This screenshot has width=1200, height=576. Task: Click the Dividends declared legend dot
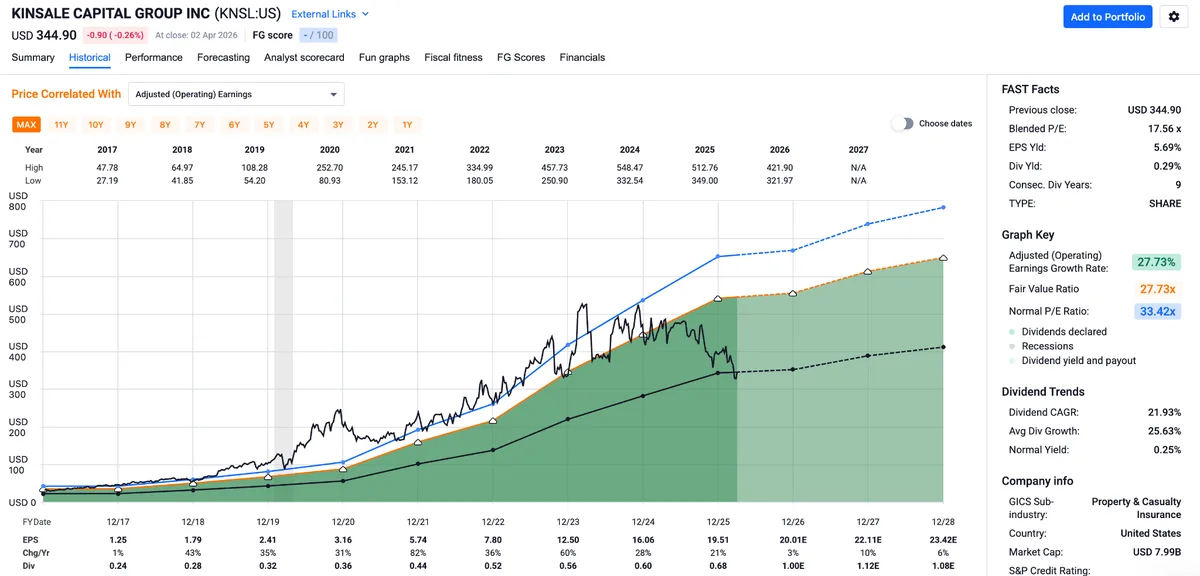1013,332
